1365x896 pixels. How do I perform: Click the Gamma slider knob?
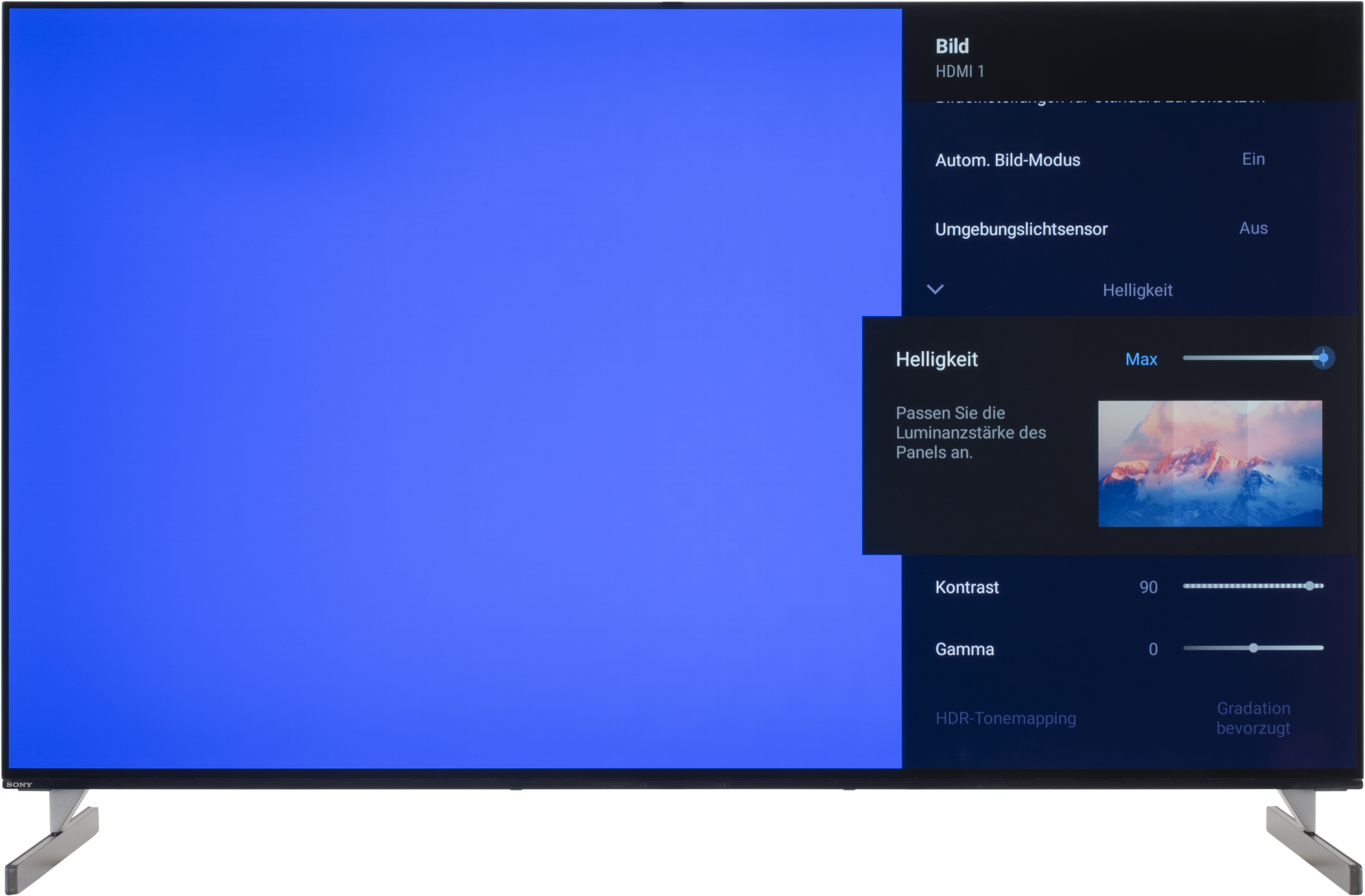1253,648
